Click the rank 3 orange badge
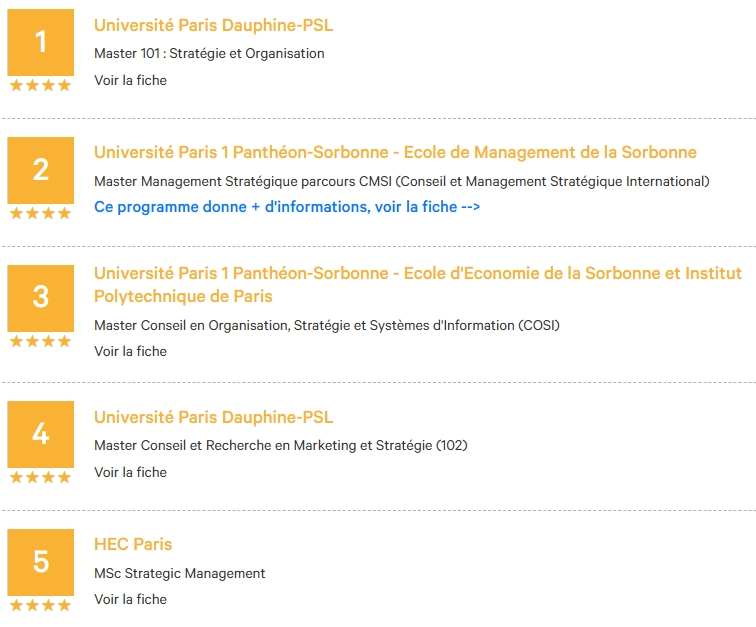 click(x=40, y=298)
